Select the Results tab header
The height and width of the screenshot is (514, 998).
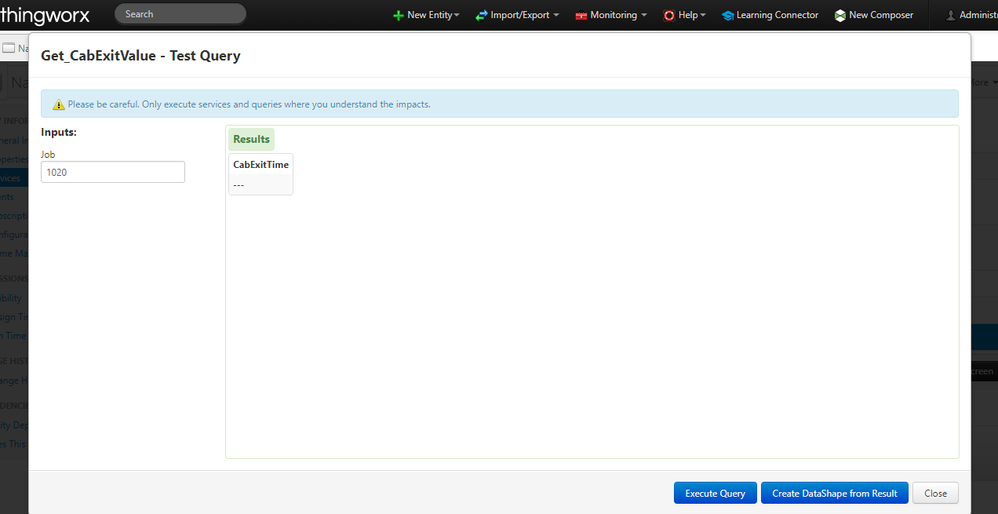point(251,139)
